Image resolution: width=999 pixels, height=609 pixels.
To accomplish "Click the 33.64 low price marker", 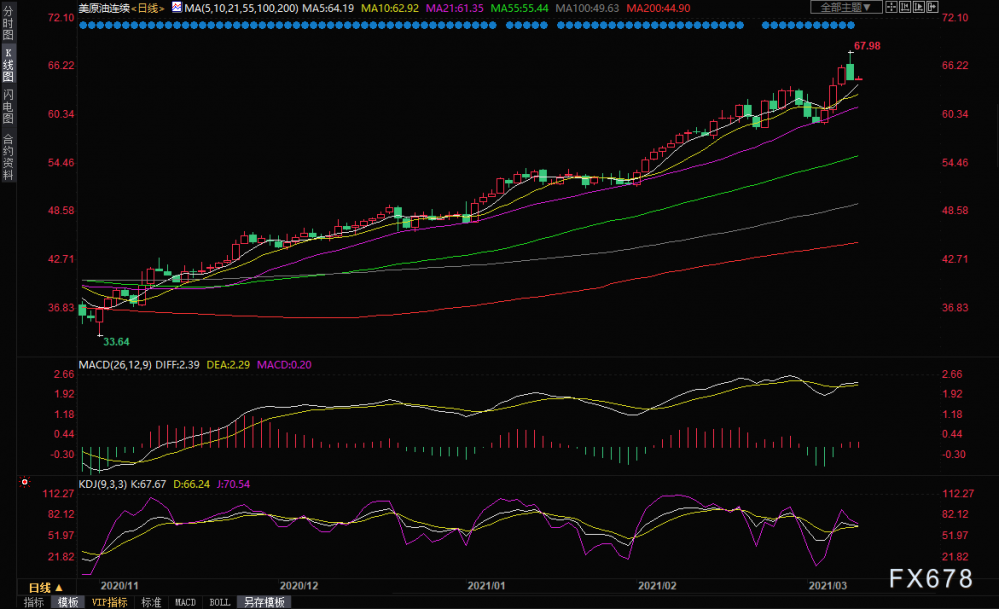I will click(116, 342).
